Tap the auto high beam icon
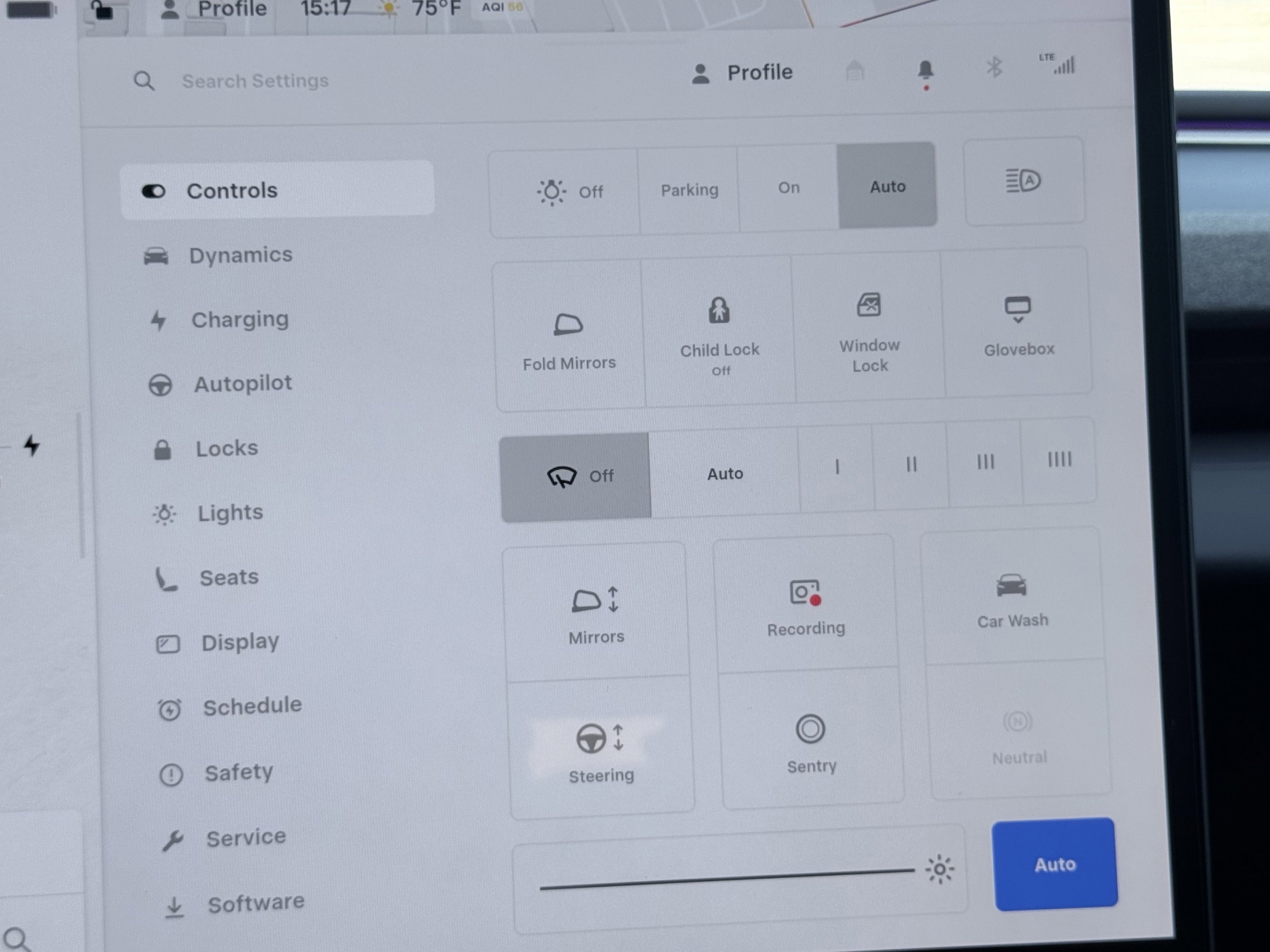The image size is (1270, 952). (x=1023, y=181)
